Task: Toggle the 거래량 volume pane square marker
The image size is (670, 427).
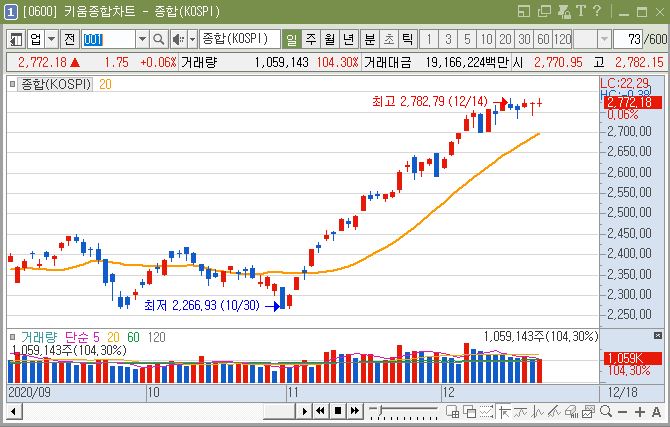Action: (x=12, y=337)
